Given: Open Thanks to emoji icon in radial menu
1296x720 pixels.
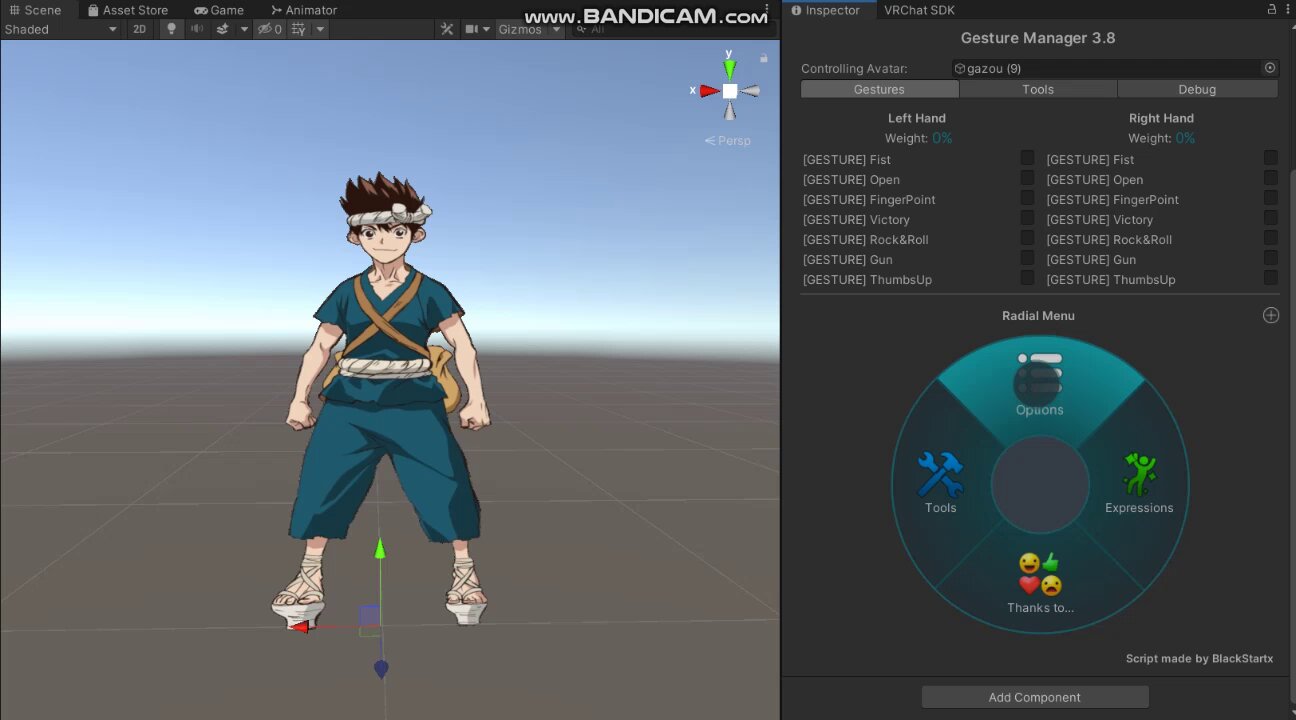Looking at the screenshot, I should (x=1040, y=574).
